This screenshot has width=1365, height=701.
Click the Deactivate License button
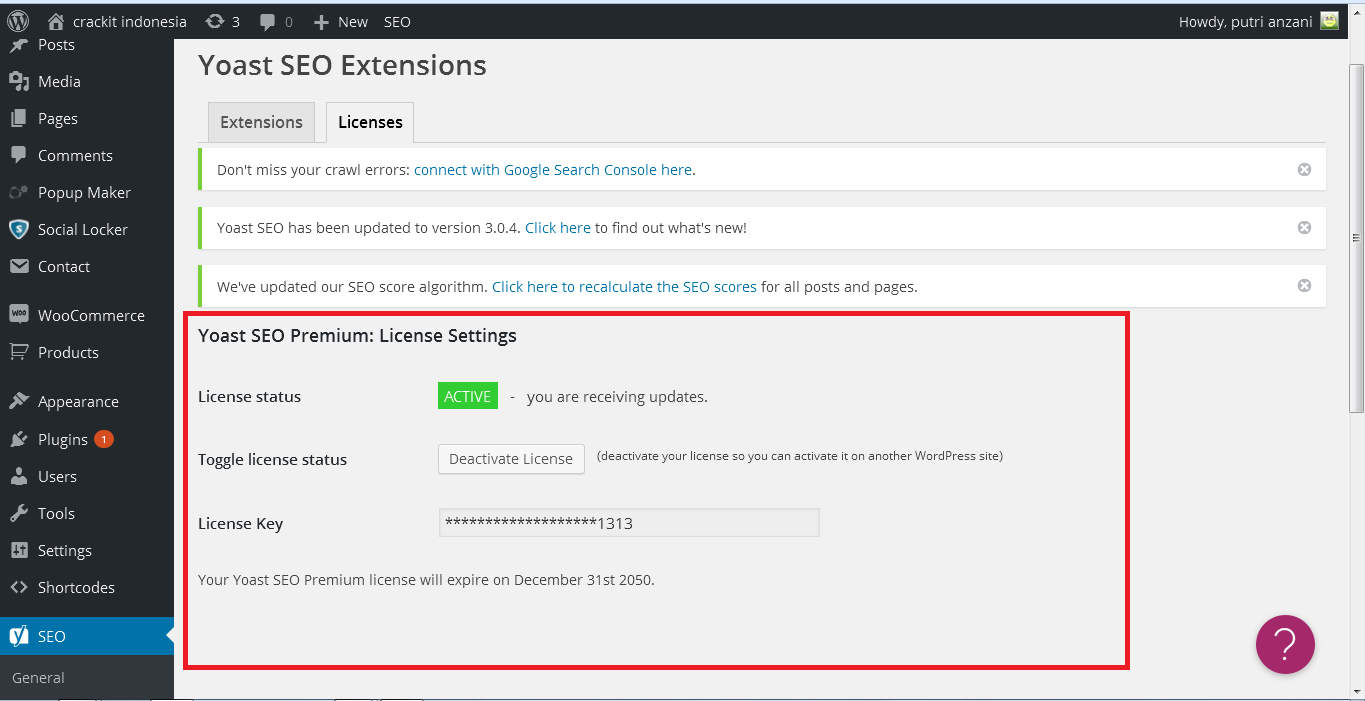[511, 459]
